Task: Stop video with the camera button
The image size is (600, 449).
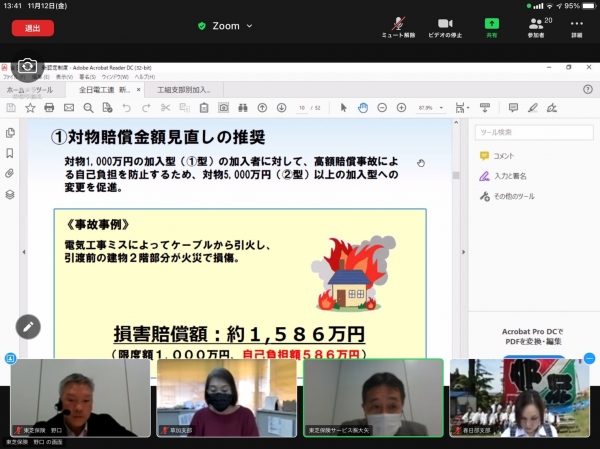Action: click(445, 25)
